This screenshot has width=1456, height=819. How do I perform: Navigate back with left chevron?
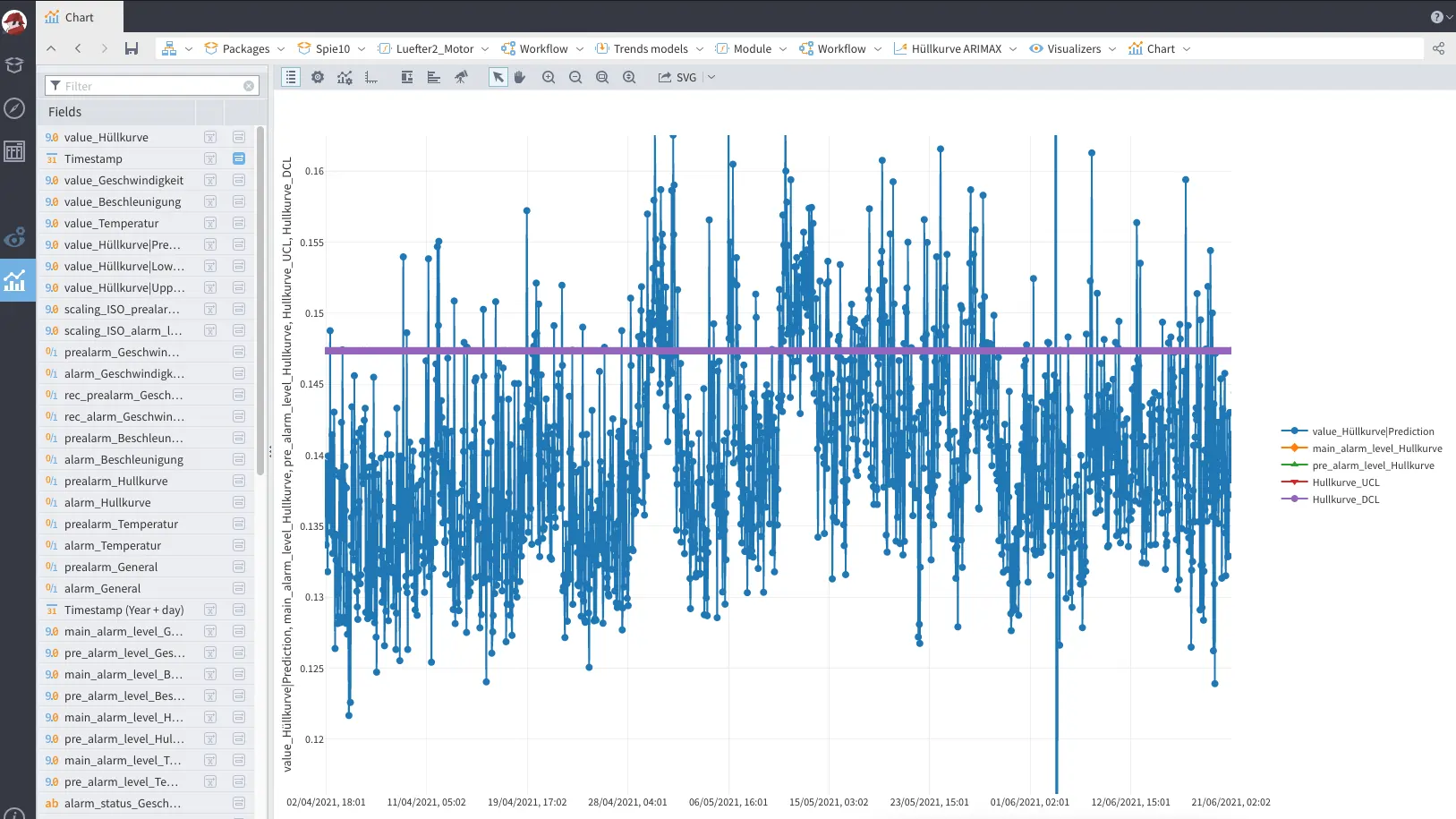click(x=78, y=48)
